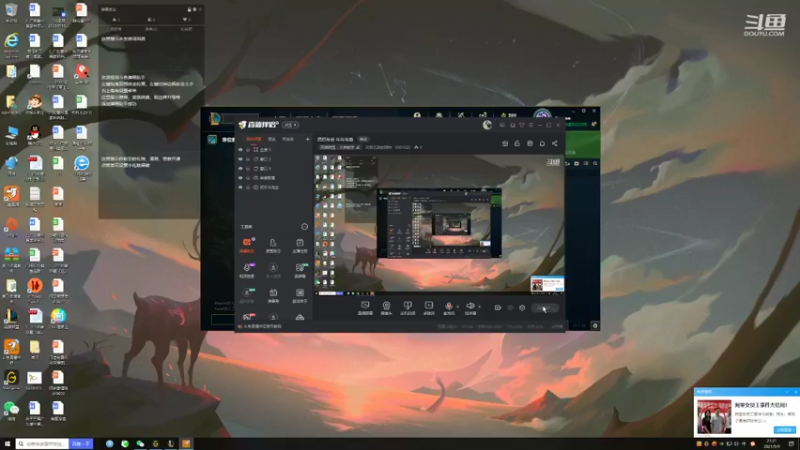The width and height of the screenshot is (800, 450).
Task: Hide the fourth source with its eye icon
Action: click(241, 178)
